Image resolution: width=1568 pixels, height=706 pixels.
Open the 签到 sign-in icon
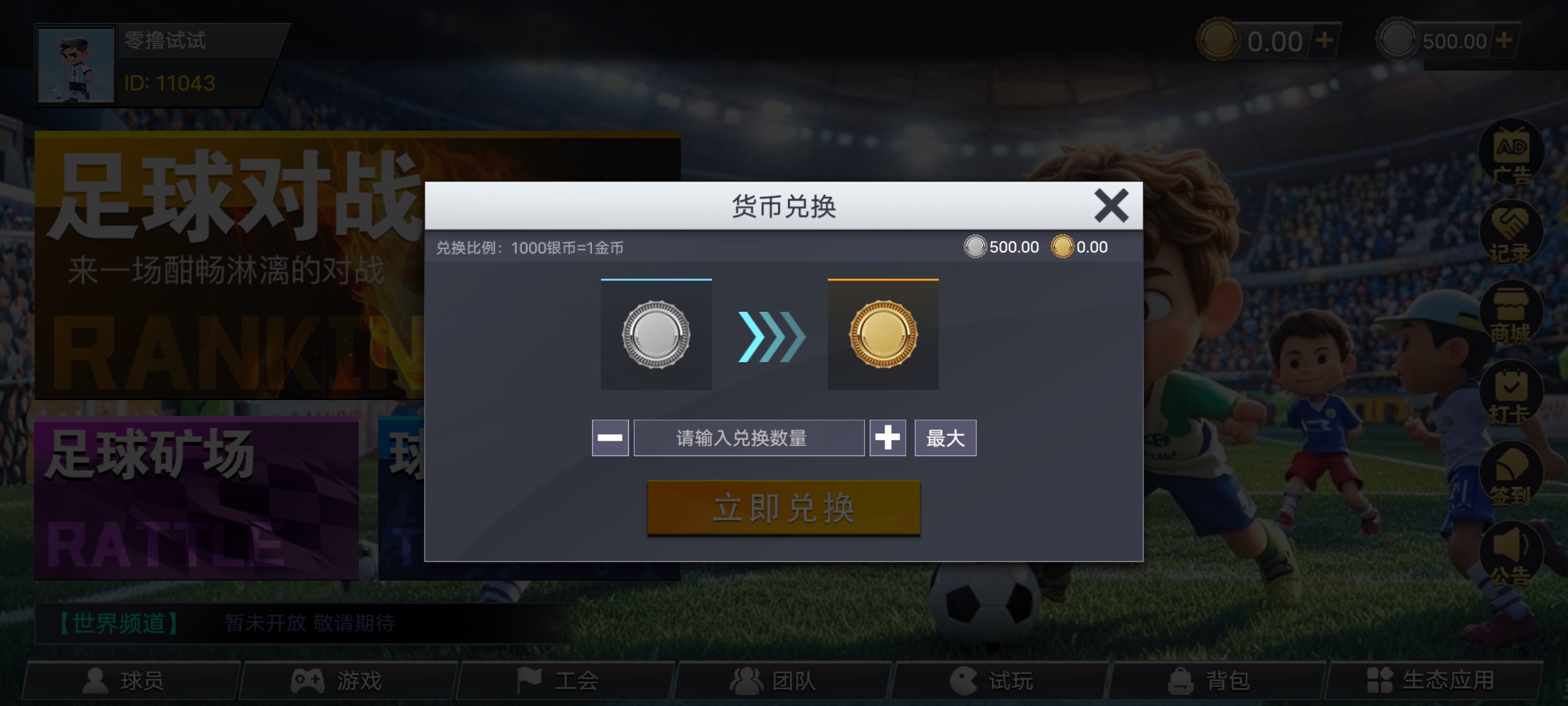(1511, 475)
